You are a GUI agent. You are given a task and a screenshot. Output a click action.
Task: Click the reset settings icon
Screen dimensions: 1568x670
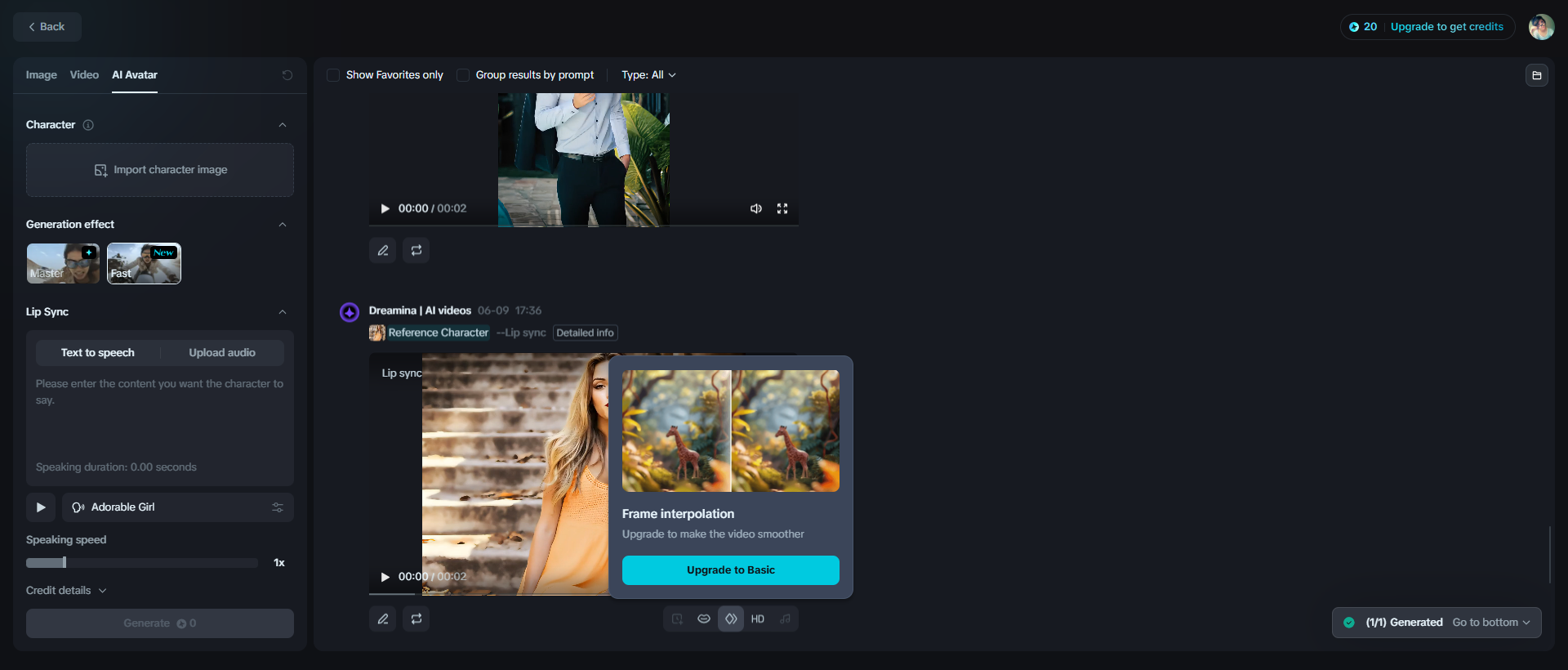[287, 75]
